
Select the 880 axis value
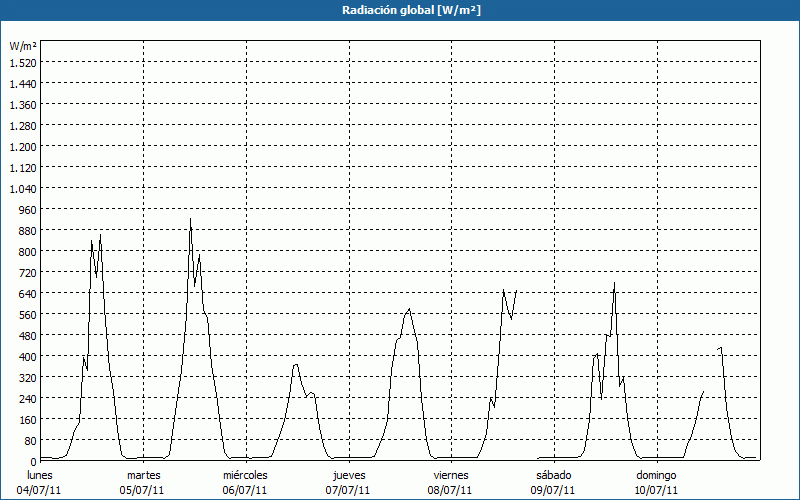(x=28, y=231)
